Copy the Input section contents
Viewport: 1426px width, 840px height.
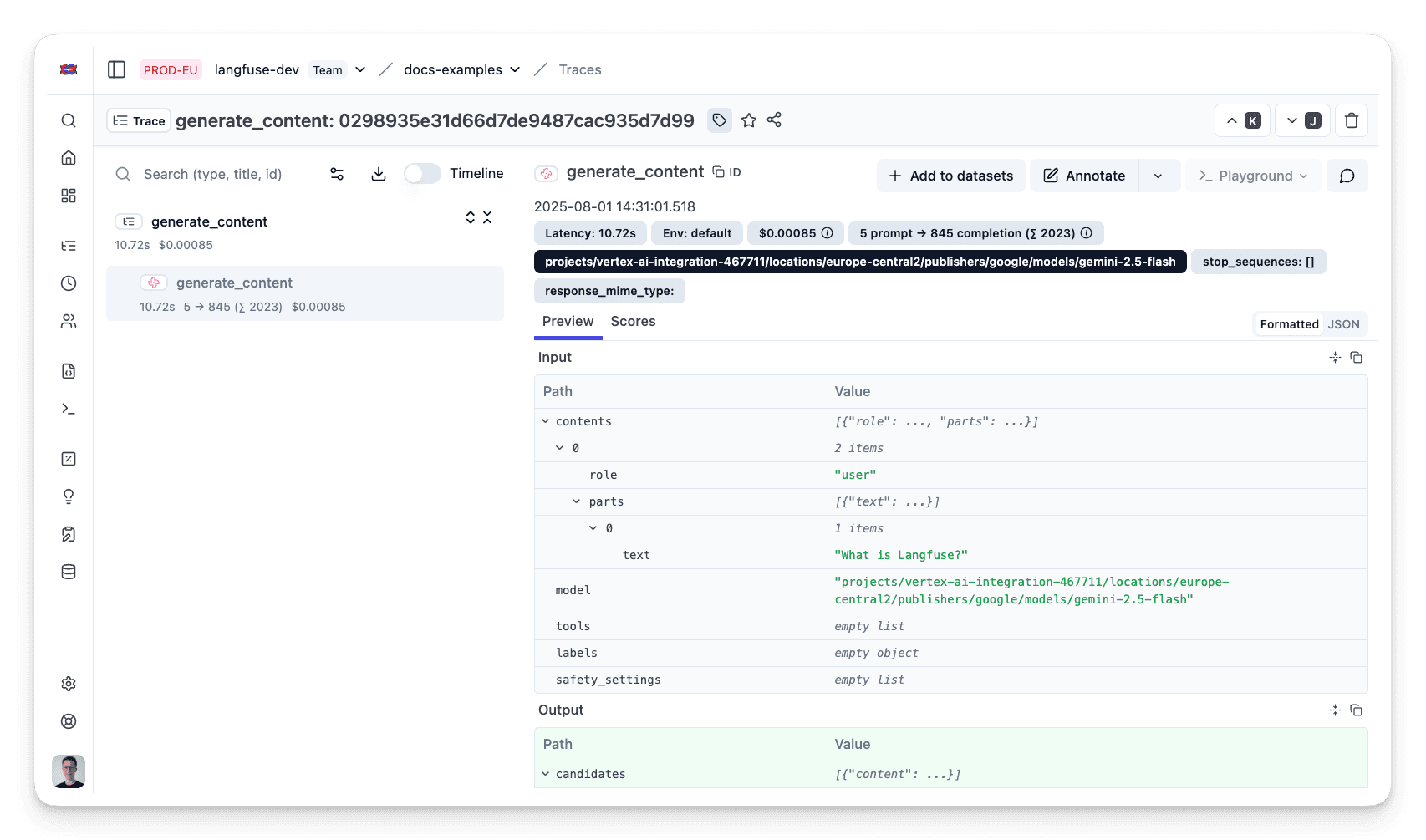point(1356,358)
